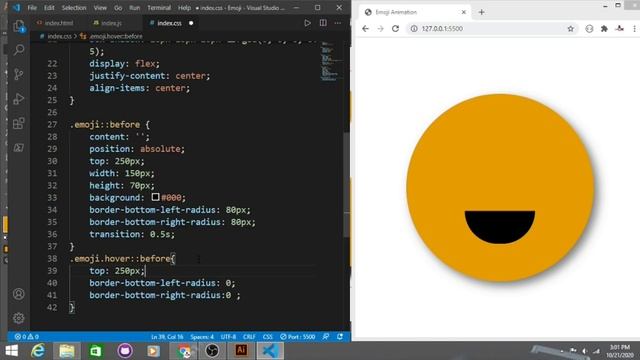This screenshot has width=640, height=360.
Task: Change line endings via CRLF
Action: point(249,337)
